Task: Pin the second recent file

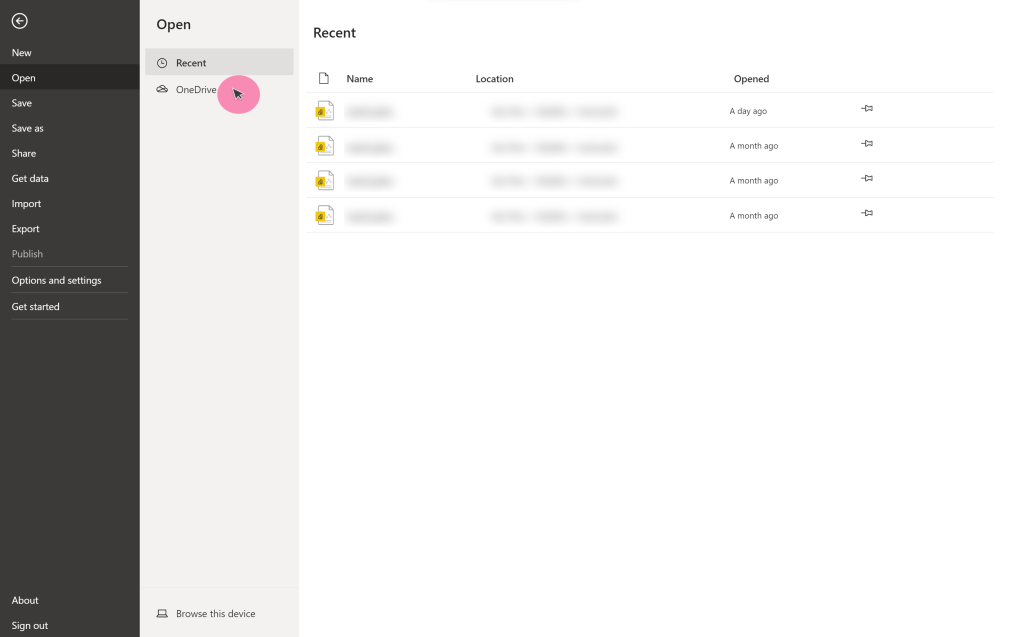Action: 866,142
